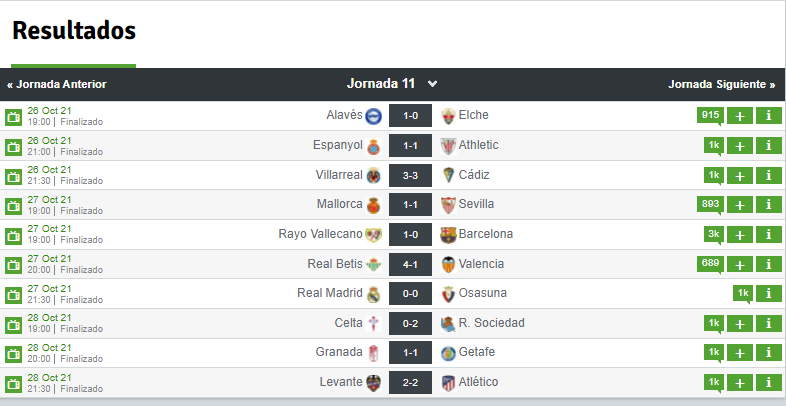786x406 pixels.
Task: Click the Atlético crest icon
Action: tap(448, 383)
